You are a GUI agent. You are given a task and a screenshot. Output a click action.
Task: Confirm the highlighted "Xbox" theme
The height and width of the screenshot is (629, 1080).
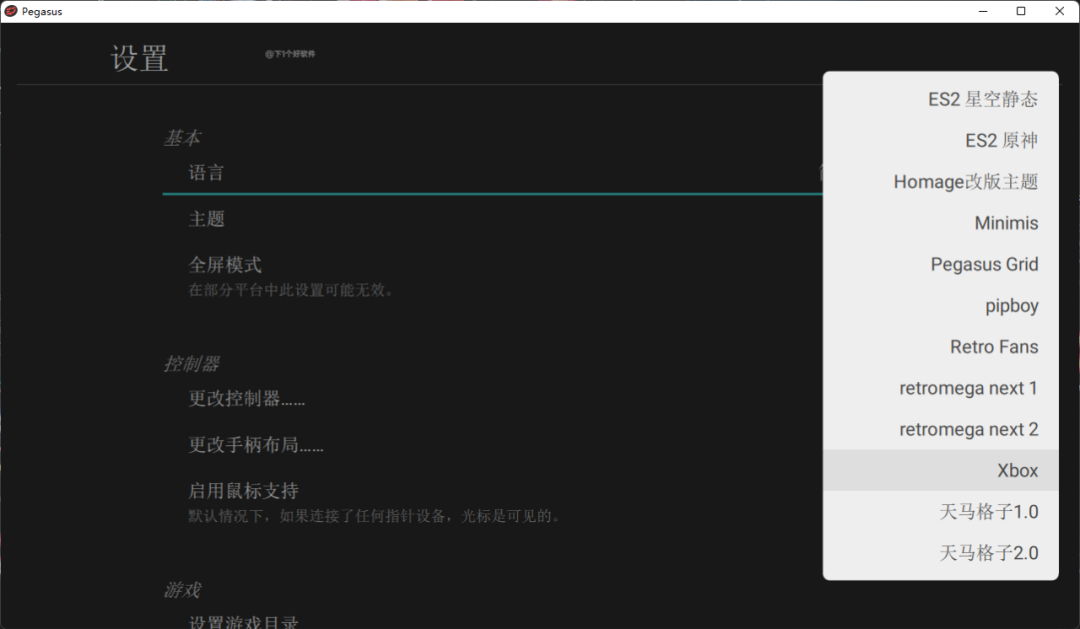coord(1018,470)
